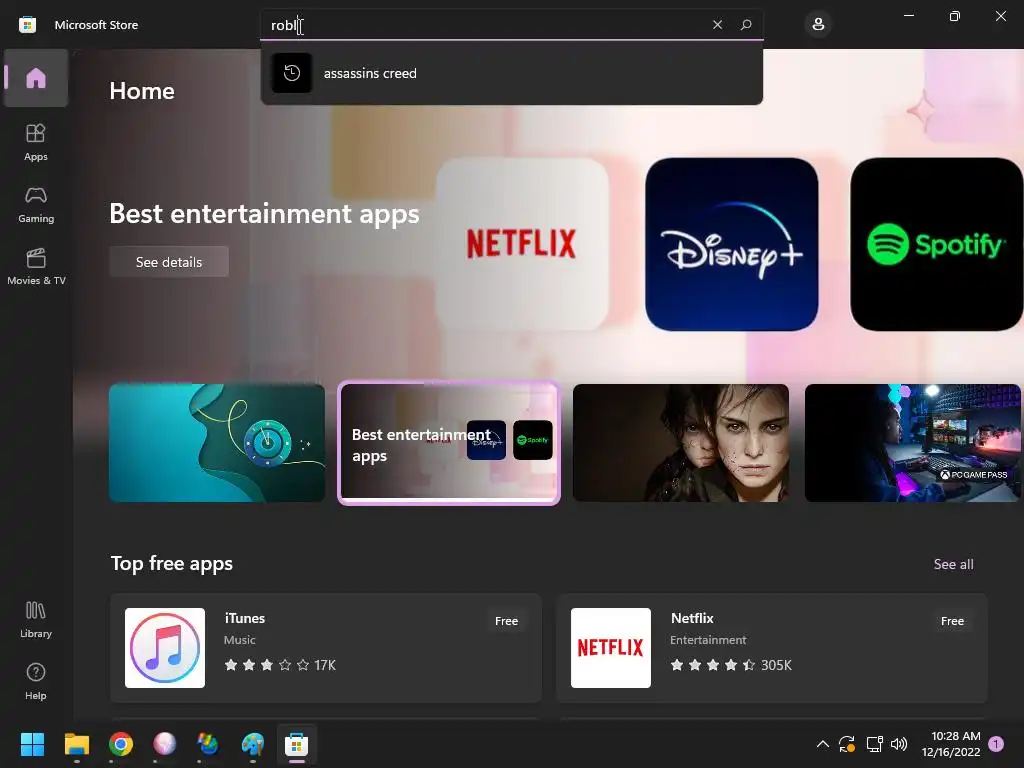
Task: Clear the search box text
Action: click(717, 25)
